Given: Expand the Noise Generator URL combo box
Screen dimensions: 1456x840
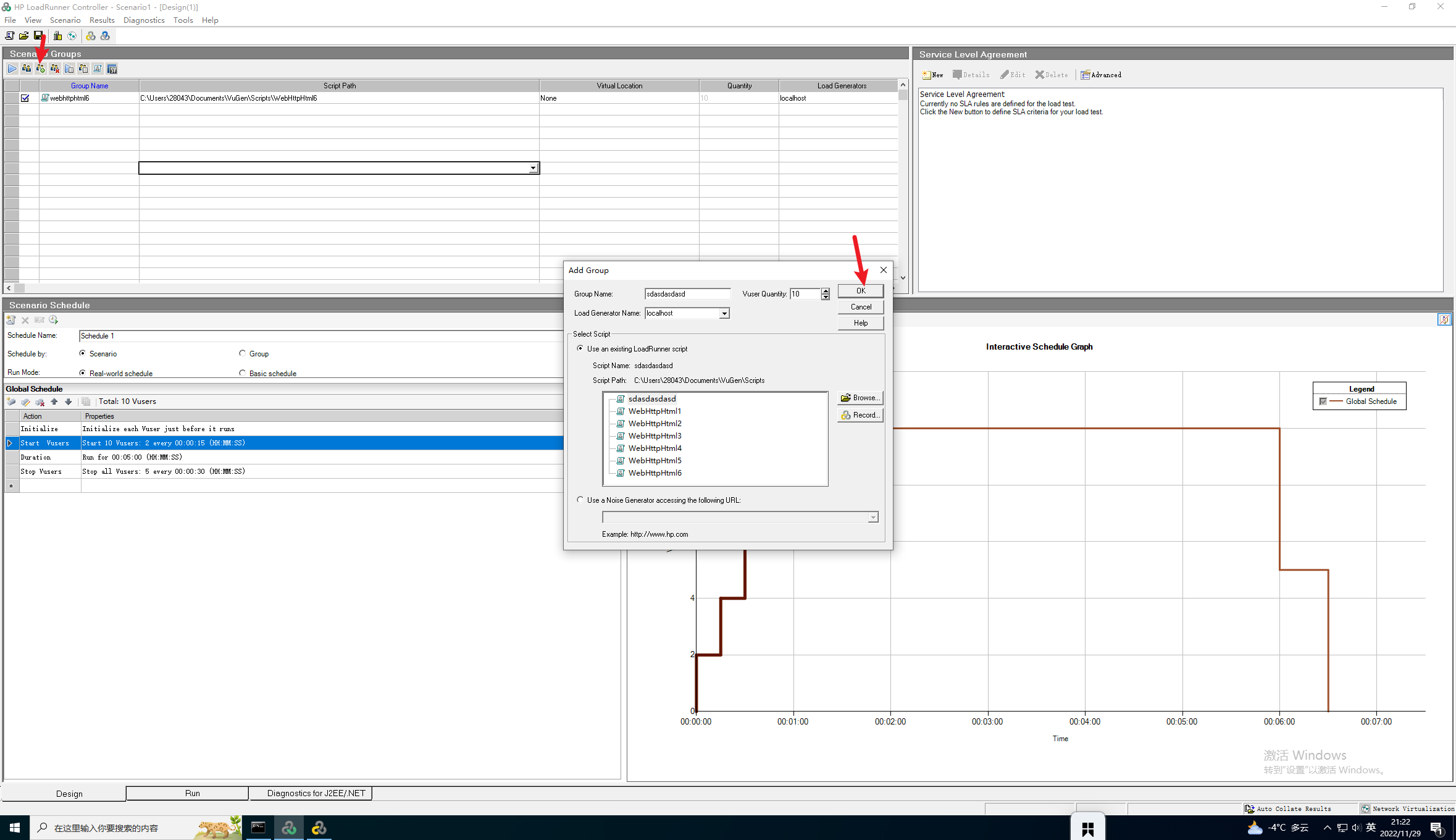Looking at the screenshot, I should click(872, 517).
